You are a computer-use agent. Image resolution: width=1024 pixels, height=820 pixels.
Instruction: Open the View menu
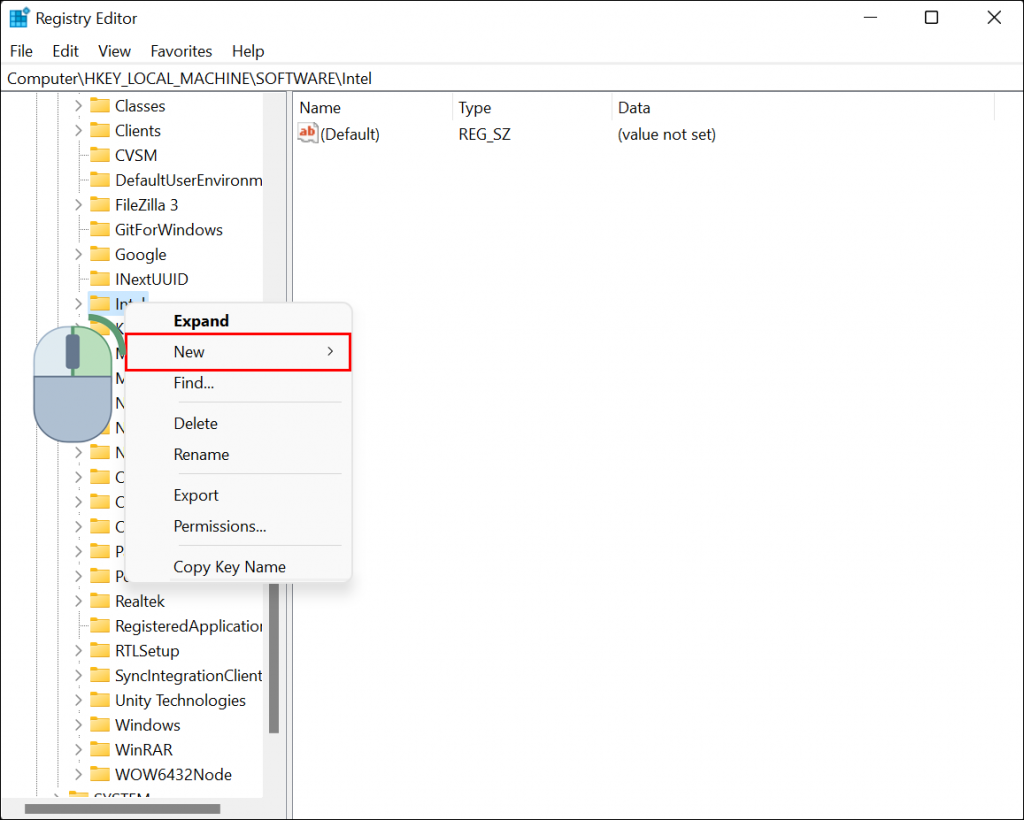[113, 51]
